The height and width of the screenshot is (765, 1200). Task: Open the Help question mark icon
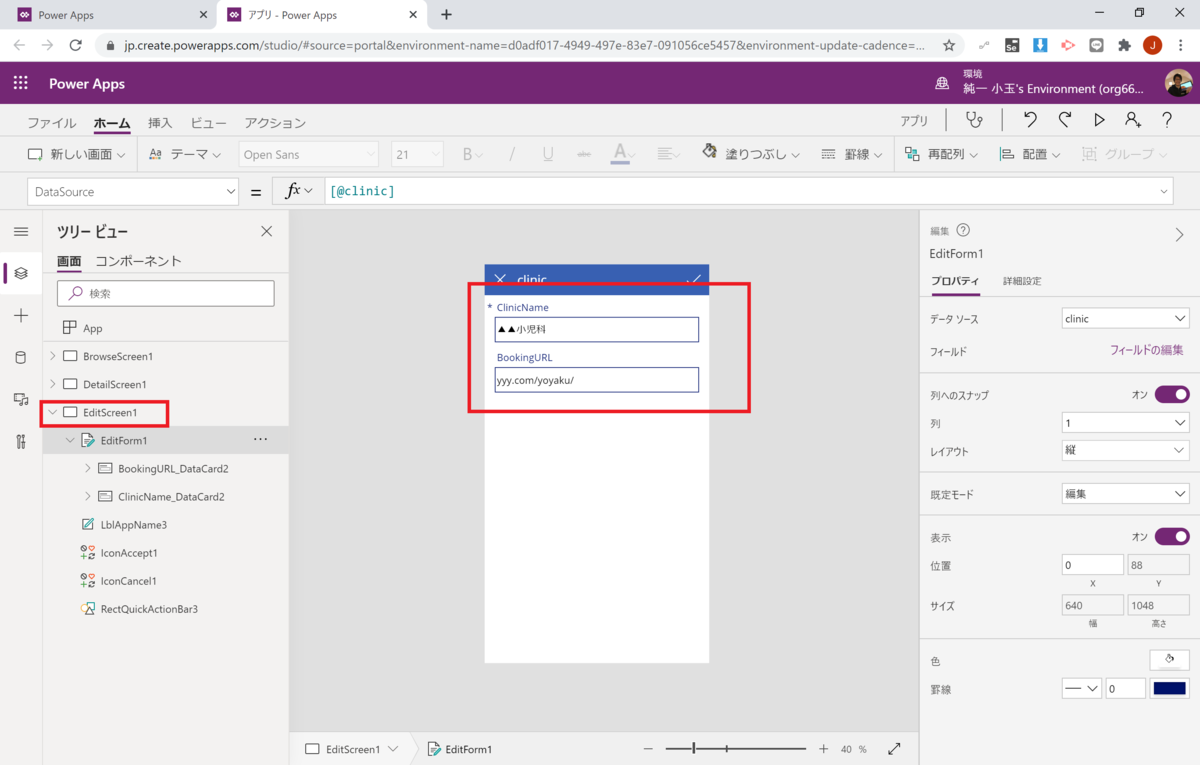click(x=1167, y=120)
